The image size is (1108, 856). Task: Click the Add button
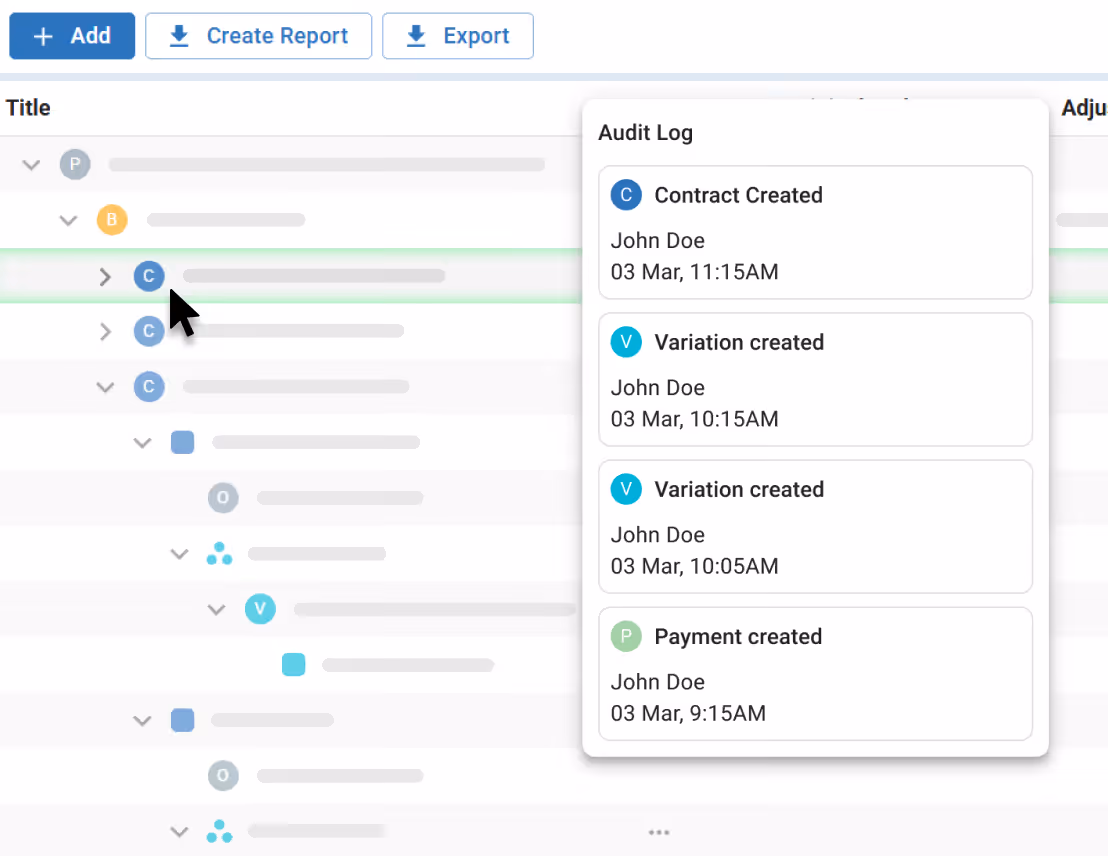pos(71,36)
